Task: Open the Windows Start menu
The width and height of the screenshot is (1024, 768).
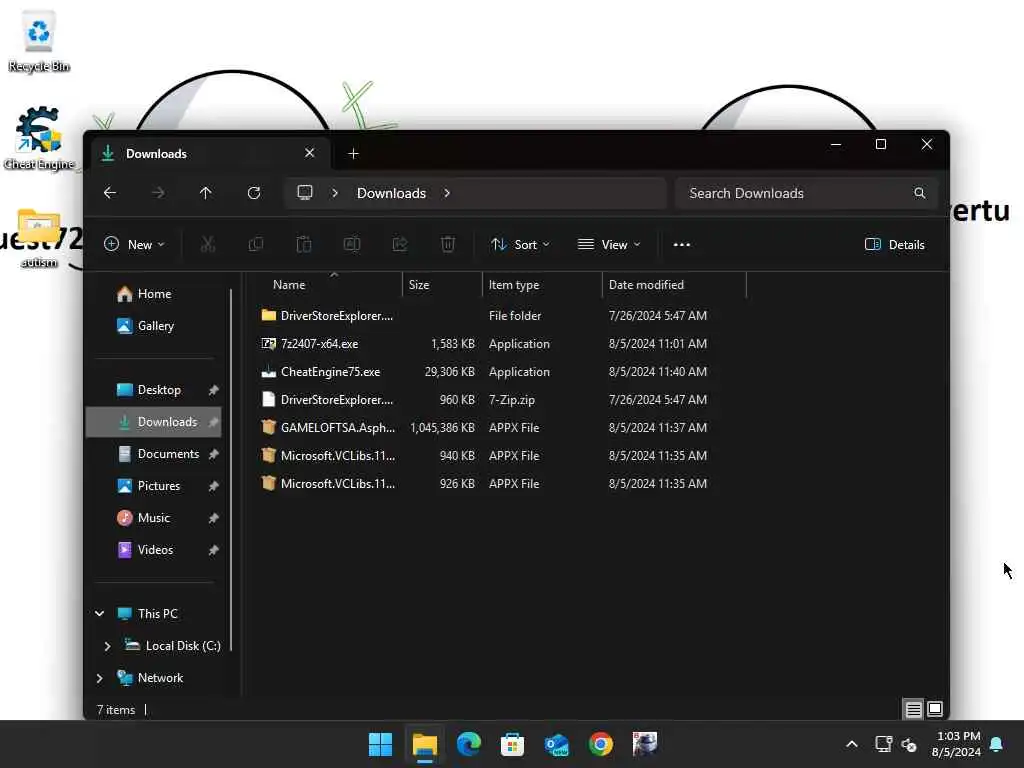Action: pos(380,744)
